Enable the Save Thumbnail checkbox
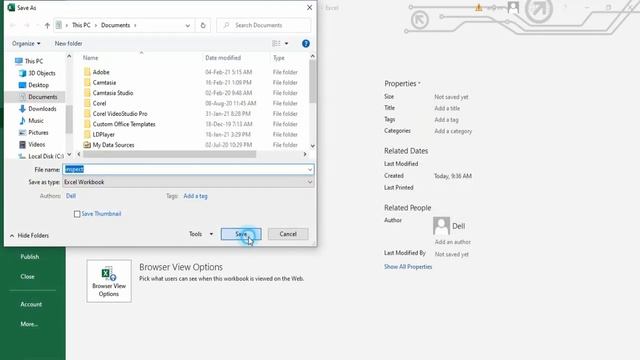640x360 pixels. point(77,214)
